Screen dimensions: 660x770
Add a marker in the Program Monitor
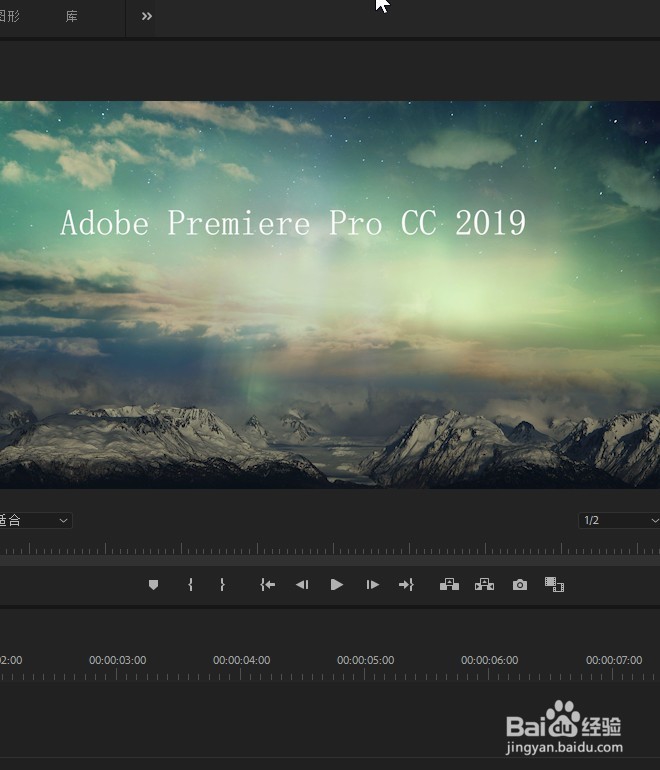click(153, 584)
